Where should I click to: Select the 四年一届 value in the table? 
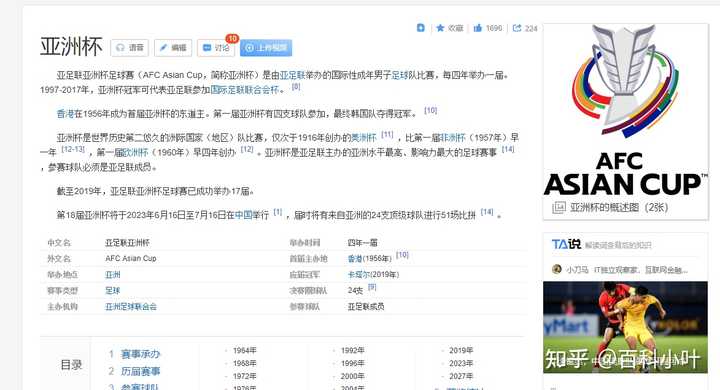[x=363, y=243]
